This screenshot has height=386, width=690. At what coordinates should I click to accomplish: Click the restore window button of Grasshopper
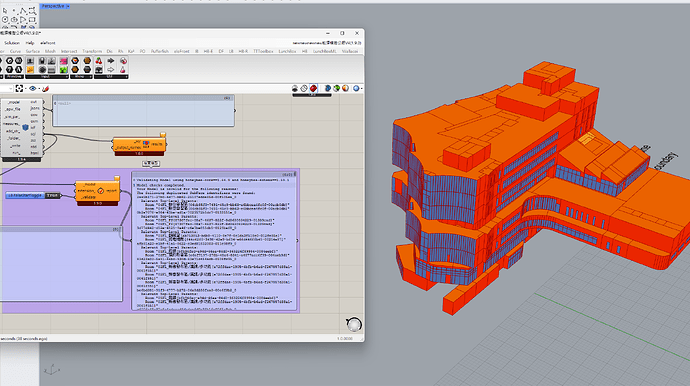342,33
